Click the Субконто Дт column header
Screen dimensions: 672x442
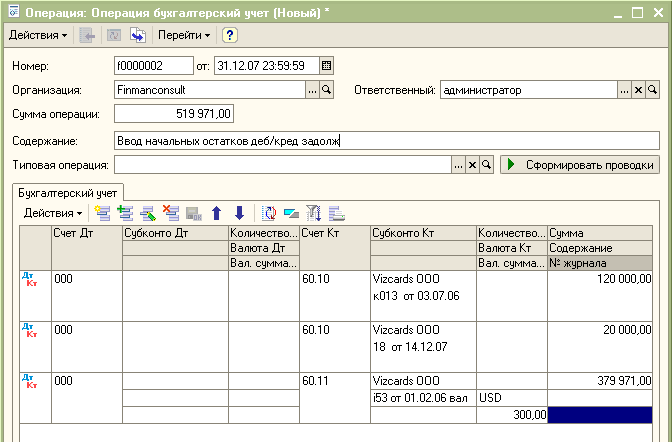[x=176, y=233]
